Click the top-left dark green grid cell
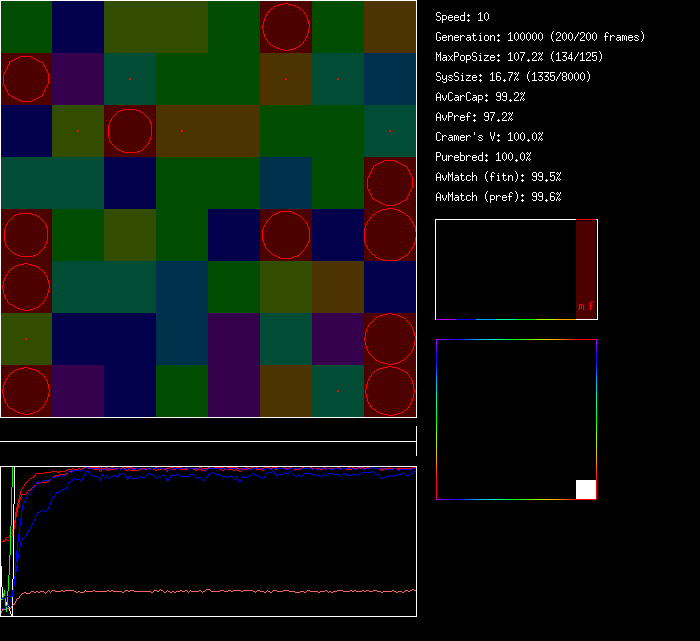 pos(26,27)
